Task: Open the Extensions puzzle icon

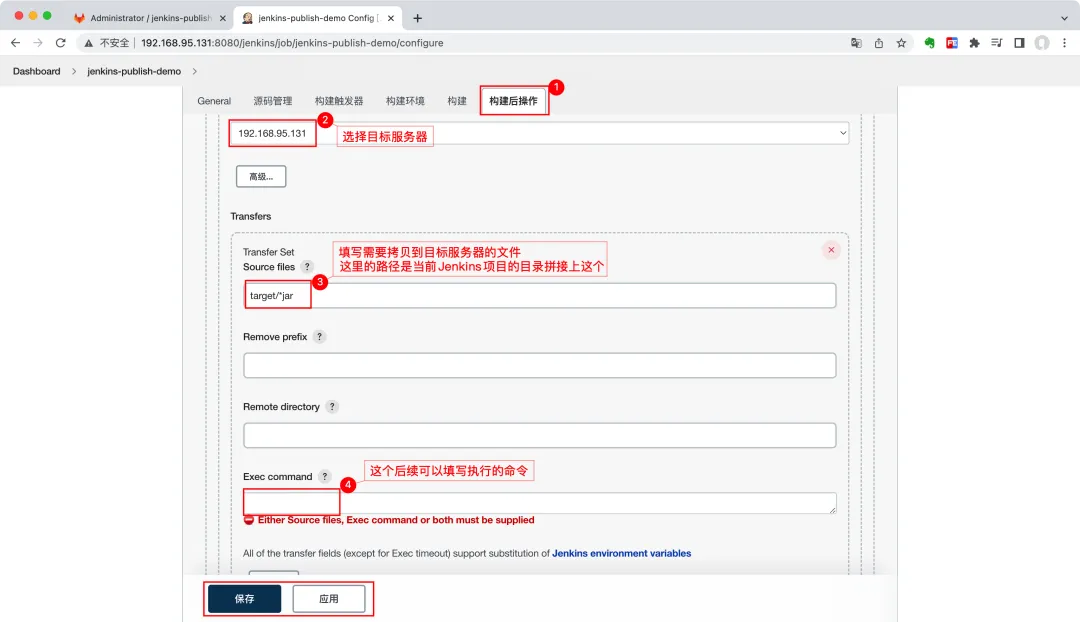Action: [x=974, y=43]
